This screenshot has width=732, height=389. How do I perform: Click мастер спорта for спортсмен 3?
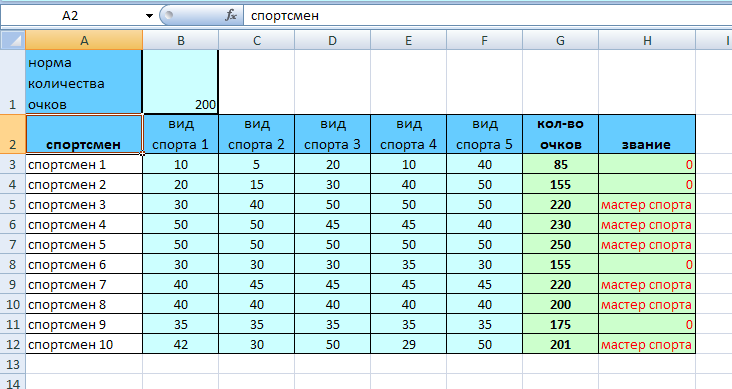pyautogui.click(x=647, y=205)
